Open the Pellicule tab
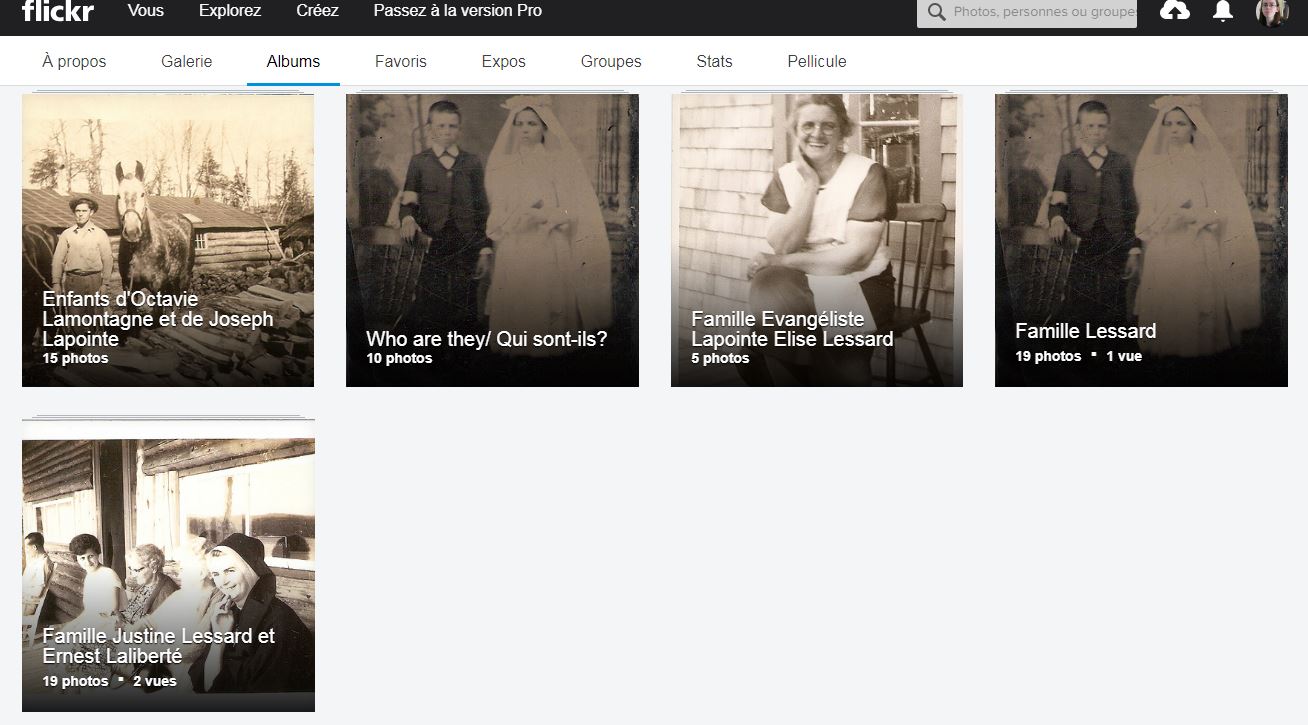 [x=817, y=61]
